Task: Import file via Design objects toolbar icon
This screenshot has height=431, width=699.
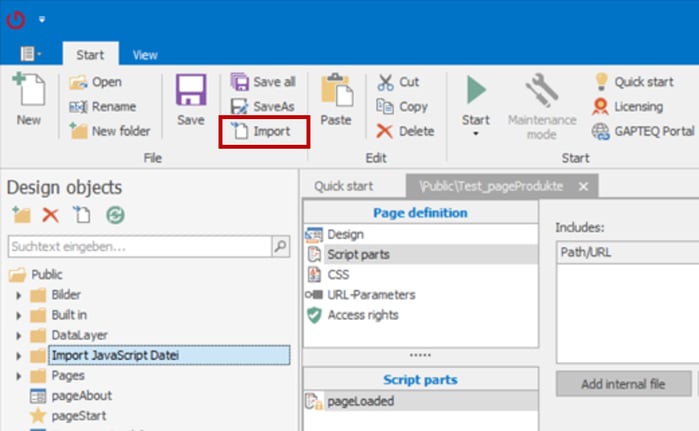Action: coord(81,214)
